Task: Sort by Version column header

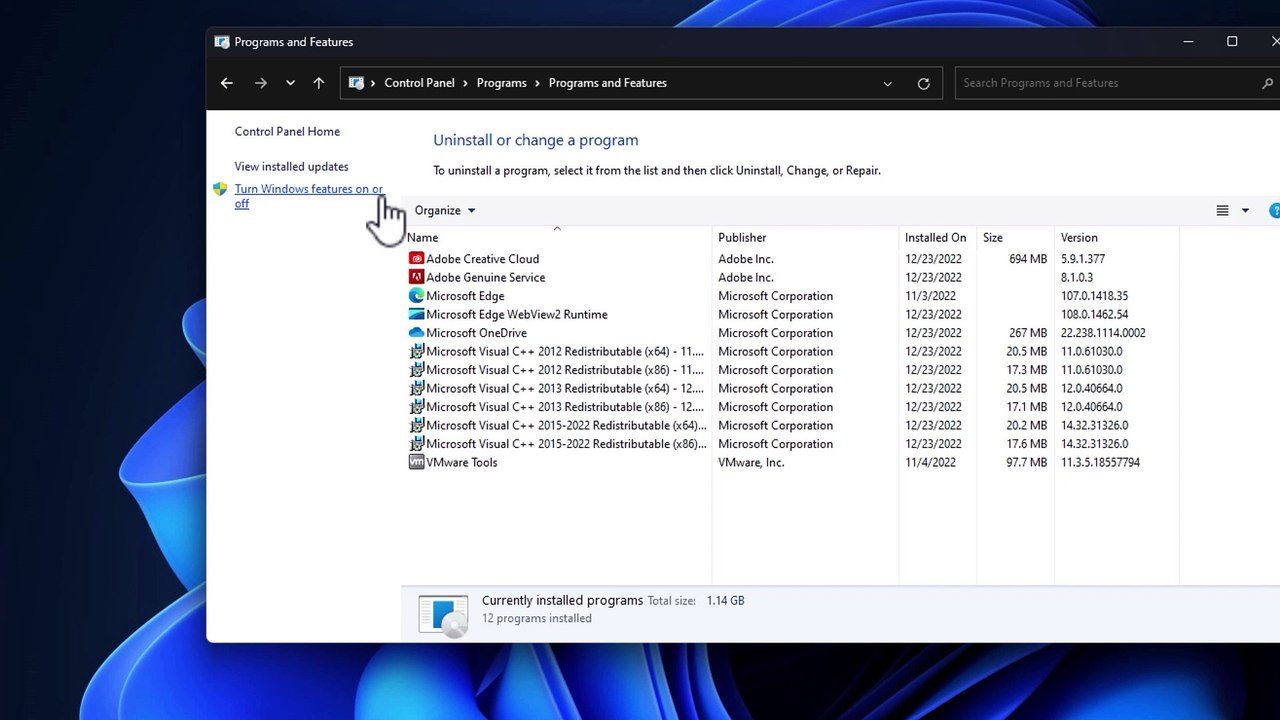Action: pyautogui.click(x=1117, y=238)
